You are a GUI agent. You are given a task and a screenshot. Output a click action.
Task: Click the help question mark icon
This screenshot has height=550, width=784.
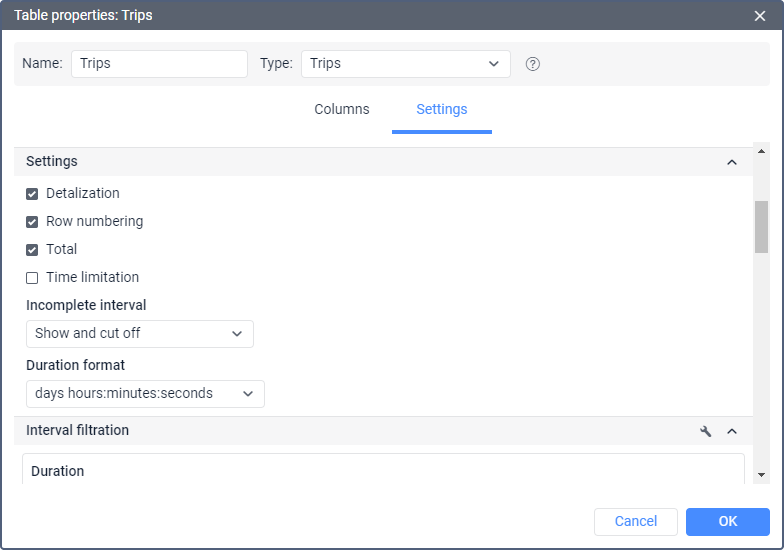coord(533,64)
